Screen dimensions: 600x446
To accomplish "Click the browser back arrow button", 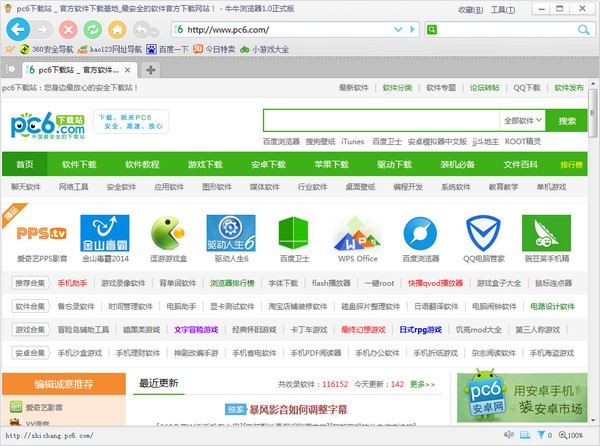I will (17, 28).
